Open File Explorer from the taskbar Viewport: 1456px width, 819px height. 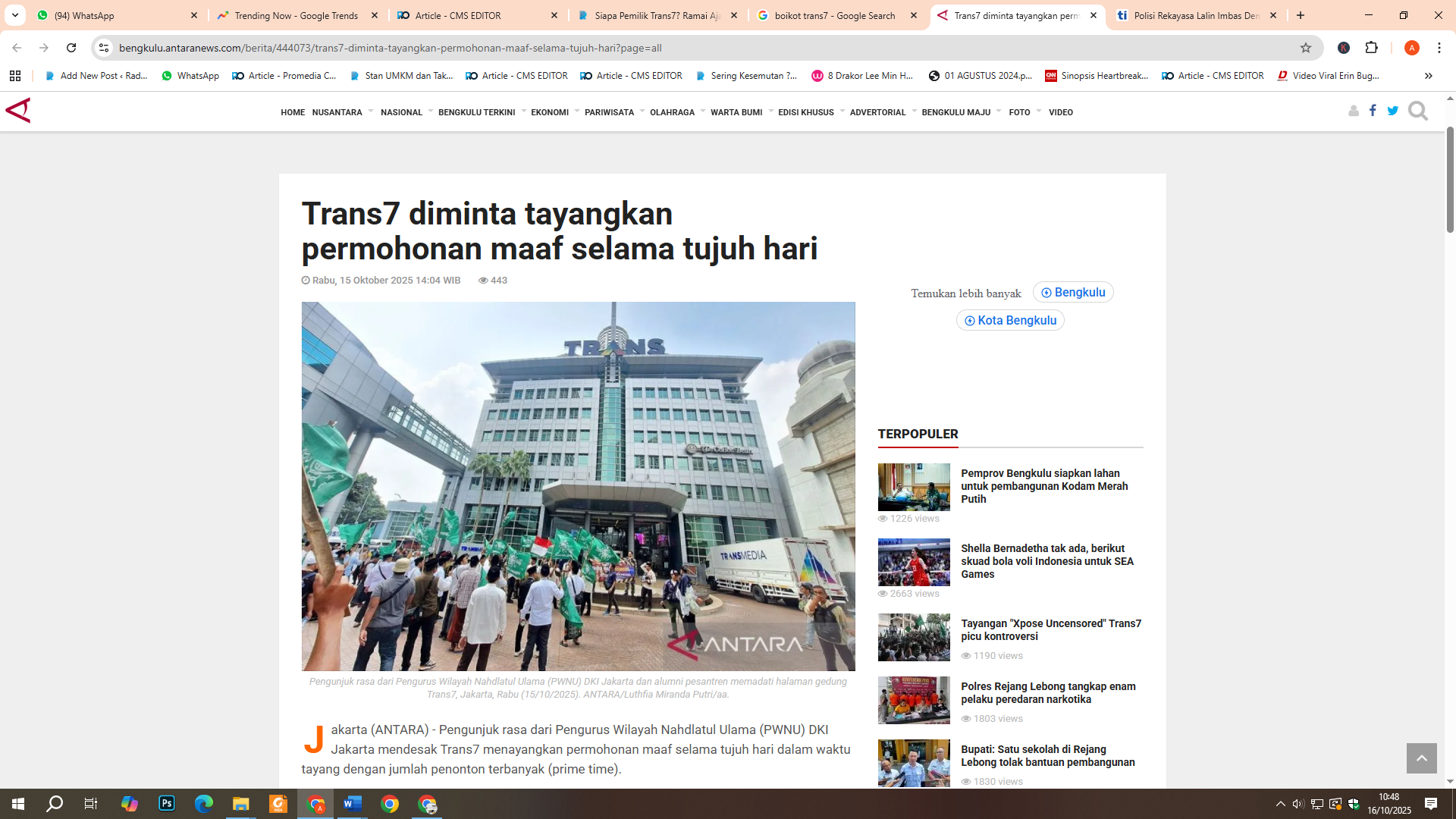click(x=241, y=804)
